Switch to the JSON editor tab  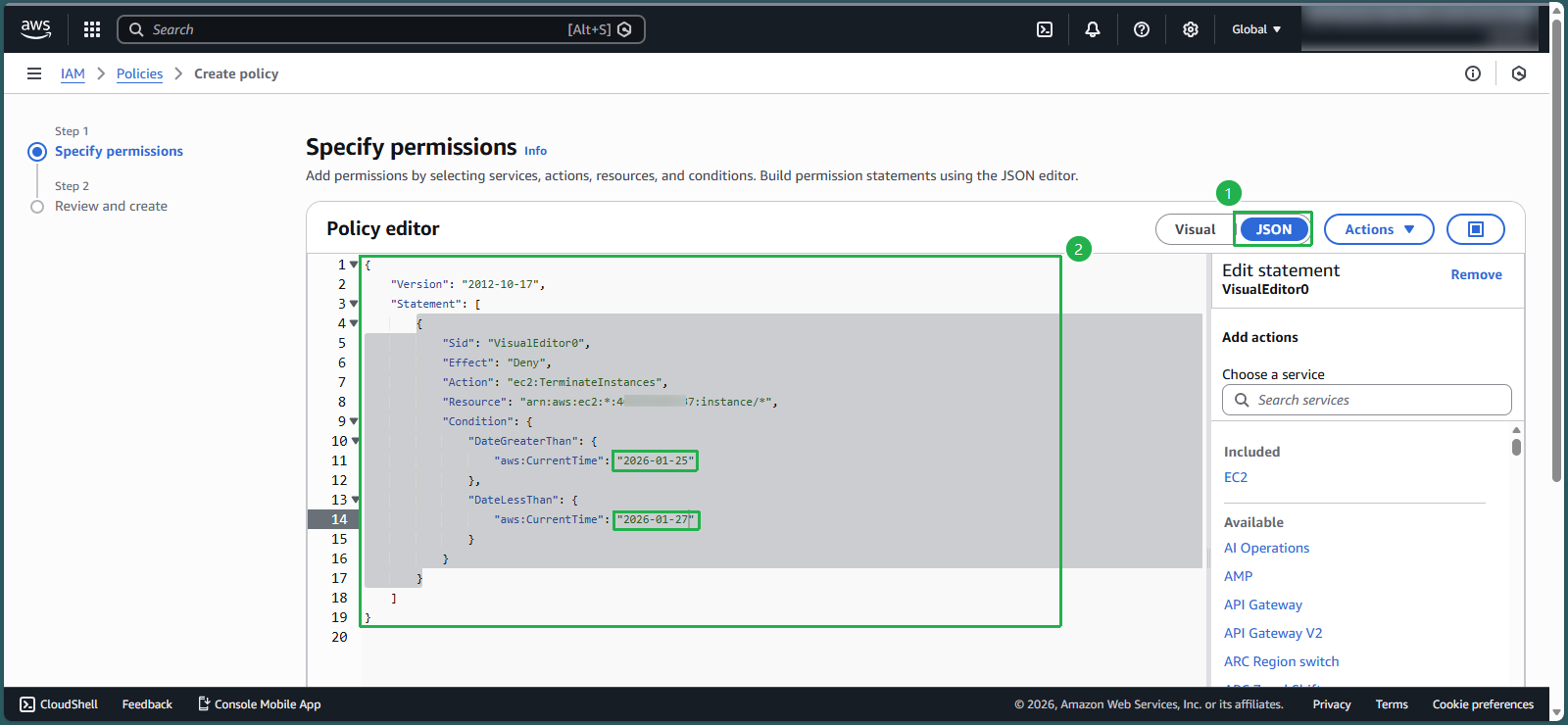(x=1274, y=229)
